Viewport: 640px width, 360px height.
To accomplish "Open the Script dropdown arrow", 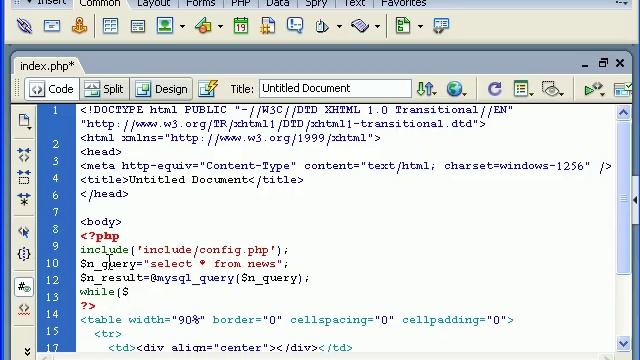I will coord(378,27).
